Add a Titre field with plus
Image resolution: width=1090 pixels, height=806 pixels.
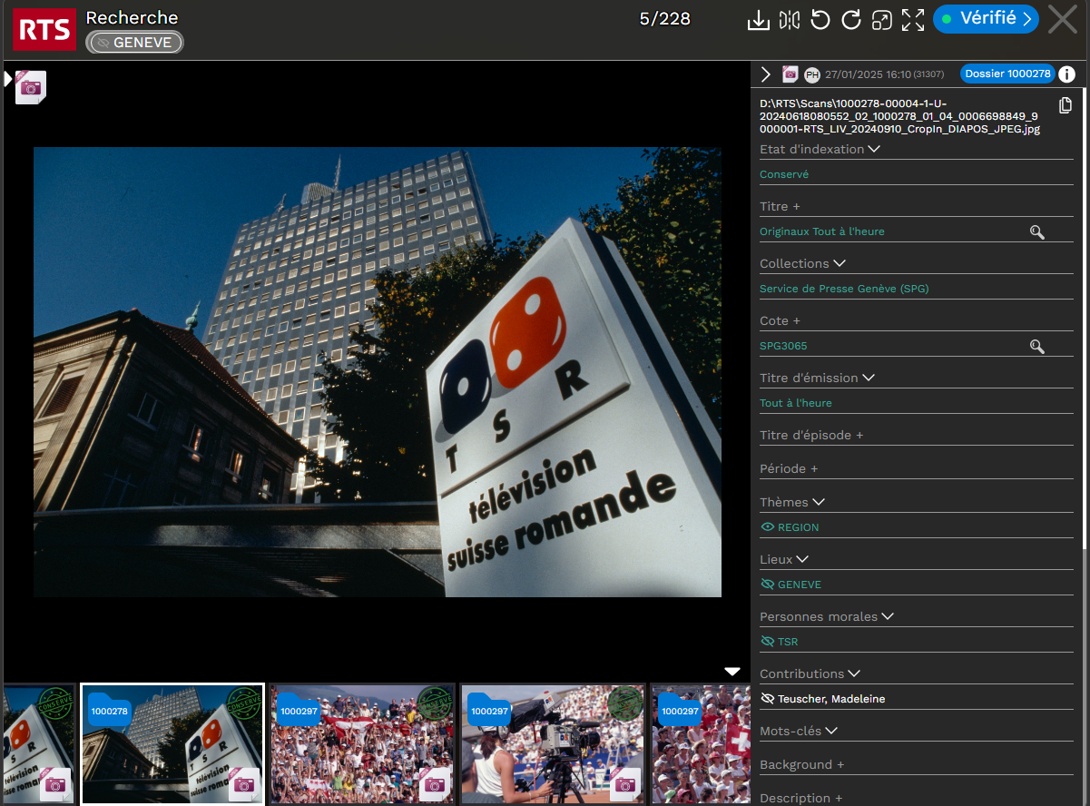tap(796, 207)
